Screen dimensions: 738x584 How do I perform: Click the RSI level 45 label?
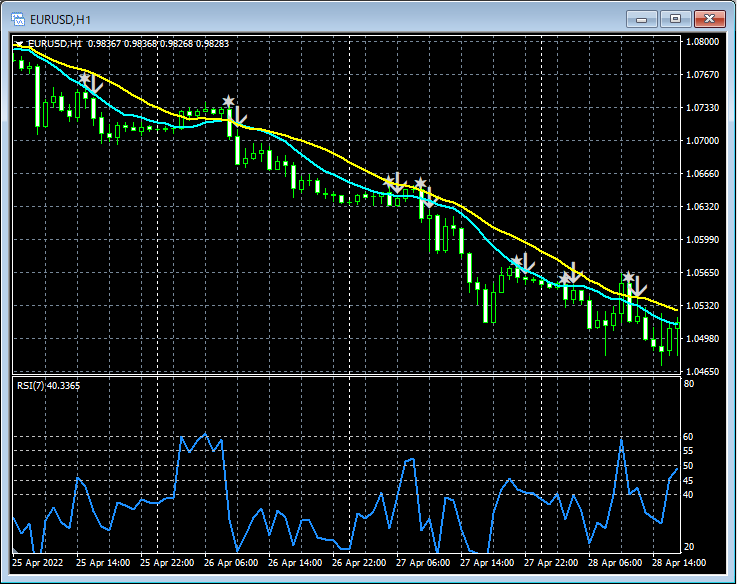pos(688,480)
